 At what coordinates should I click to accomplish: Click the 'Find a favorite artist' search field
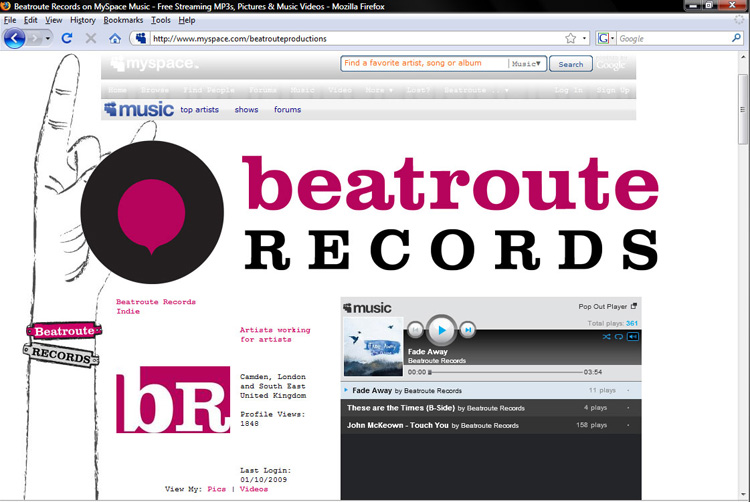[x=424, y=63]
